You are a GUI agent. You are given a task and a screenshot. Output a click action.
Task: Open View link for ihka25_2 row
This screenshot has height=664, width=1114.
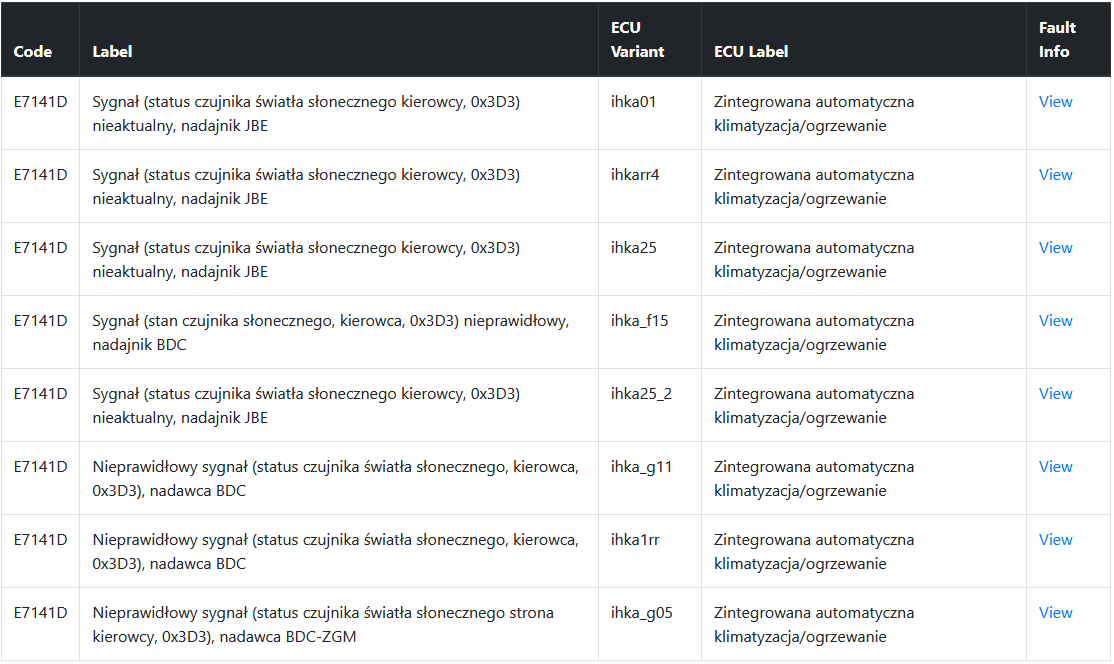click(1055, 394)
